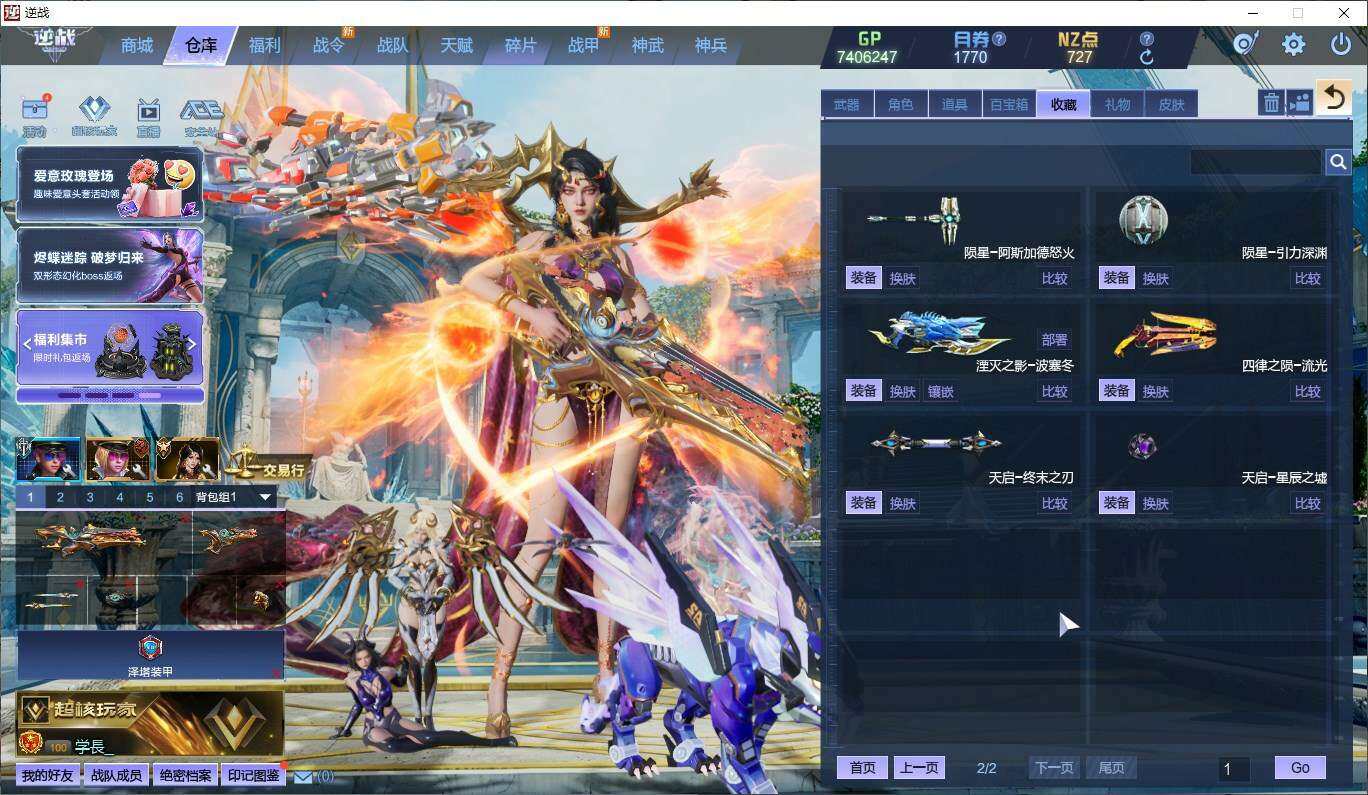Go to 首页 first page
Image resolution: width=1368 pixels, height=795 pixels.
pyautogui.click(x=863, y=768)
